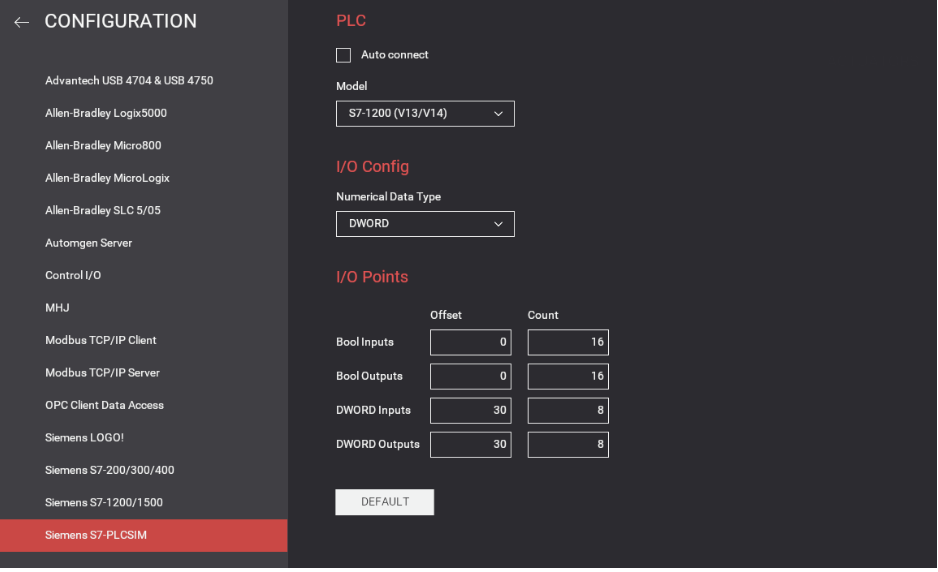Click the Bool Inputs Offset field
Screen dimensions: 938x572
[x=471, y=342]
